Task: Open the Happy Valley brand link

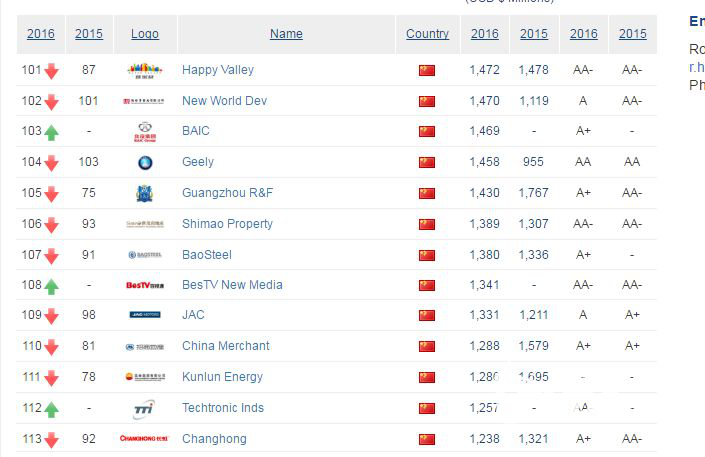Action: pyautogui.click(x=218, y=70)
